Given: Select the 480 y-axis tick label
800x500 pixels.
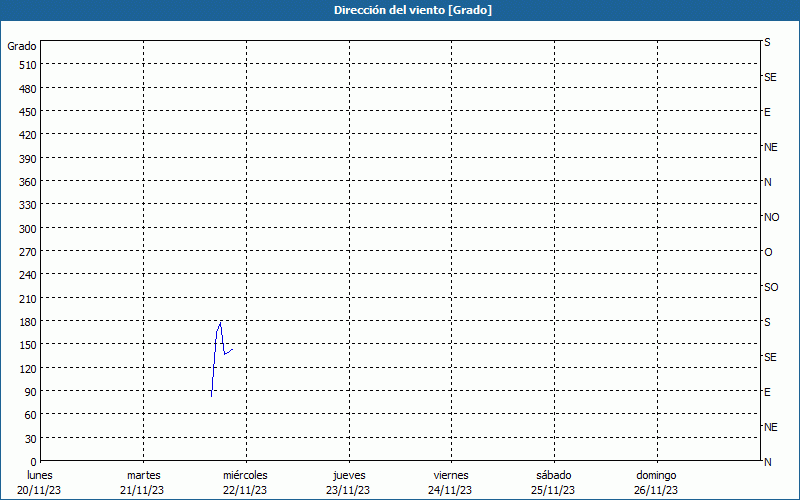Looking at the screenshot, I should 28,89.
